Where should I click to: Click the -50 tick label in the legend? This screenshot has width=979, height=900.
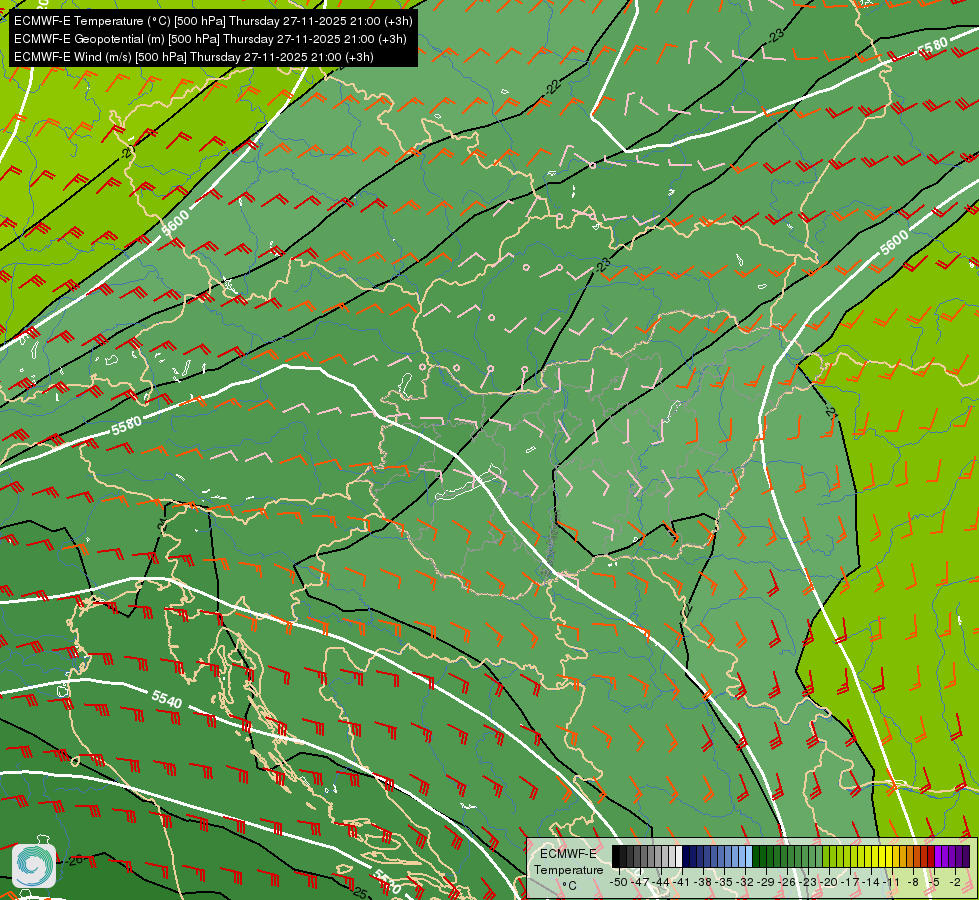(619, 883)
